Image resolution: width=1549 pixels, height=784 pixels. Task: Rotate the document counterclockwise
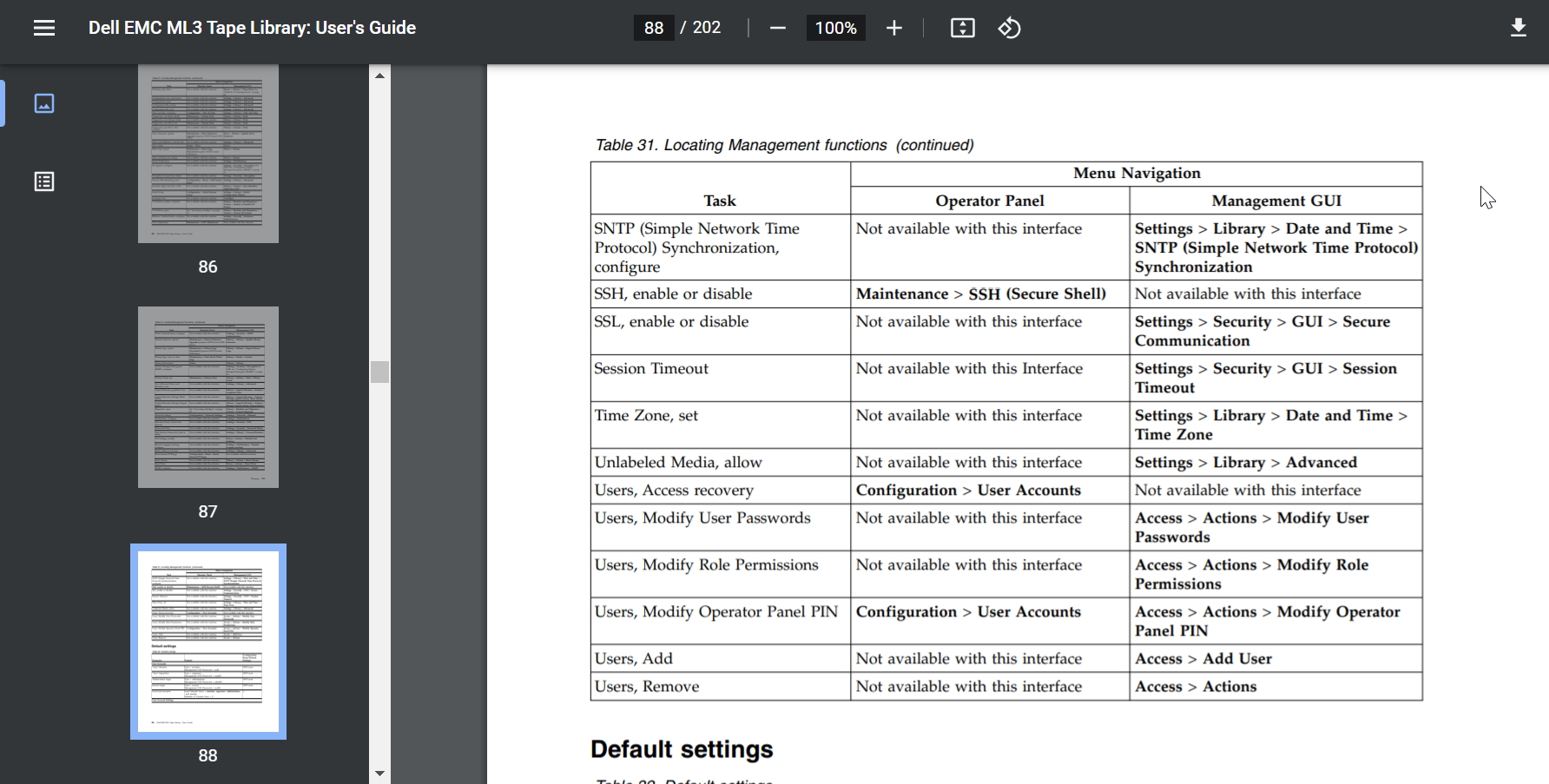[1009, 28]
